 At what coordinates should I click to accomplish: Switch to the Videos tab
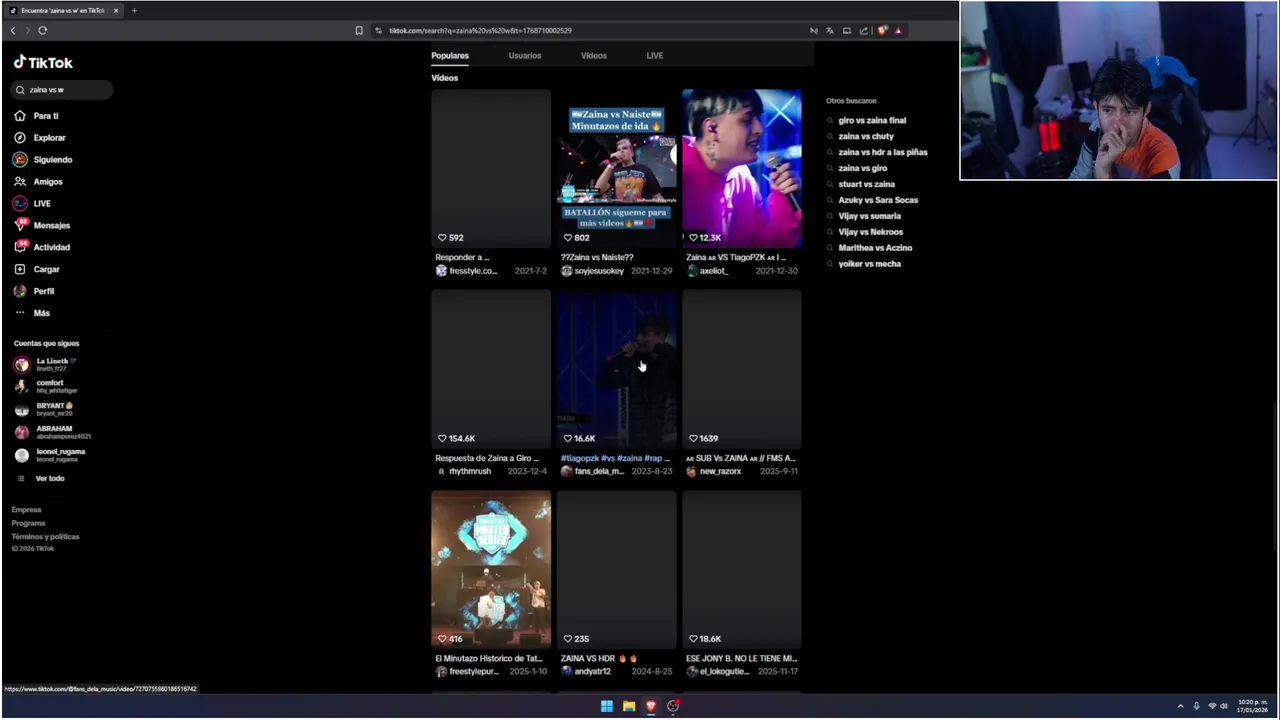click(x=594, y=56)
